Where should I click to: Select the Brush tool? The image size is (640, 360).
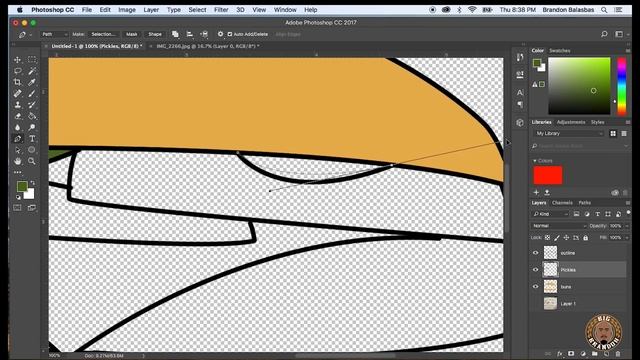point(32,93)
